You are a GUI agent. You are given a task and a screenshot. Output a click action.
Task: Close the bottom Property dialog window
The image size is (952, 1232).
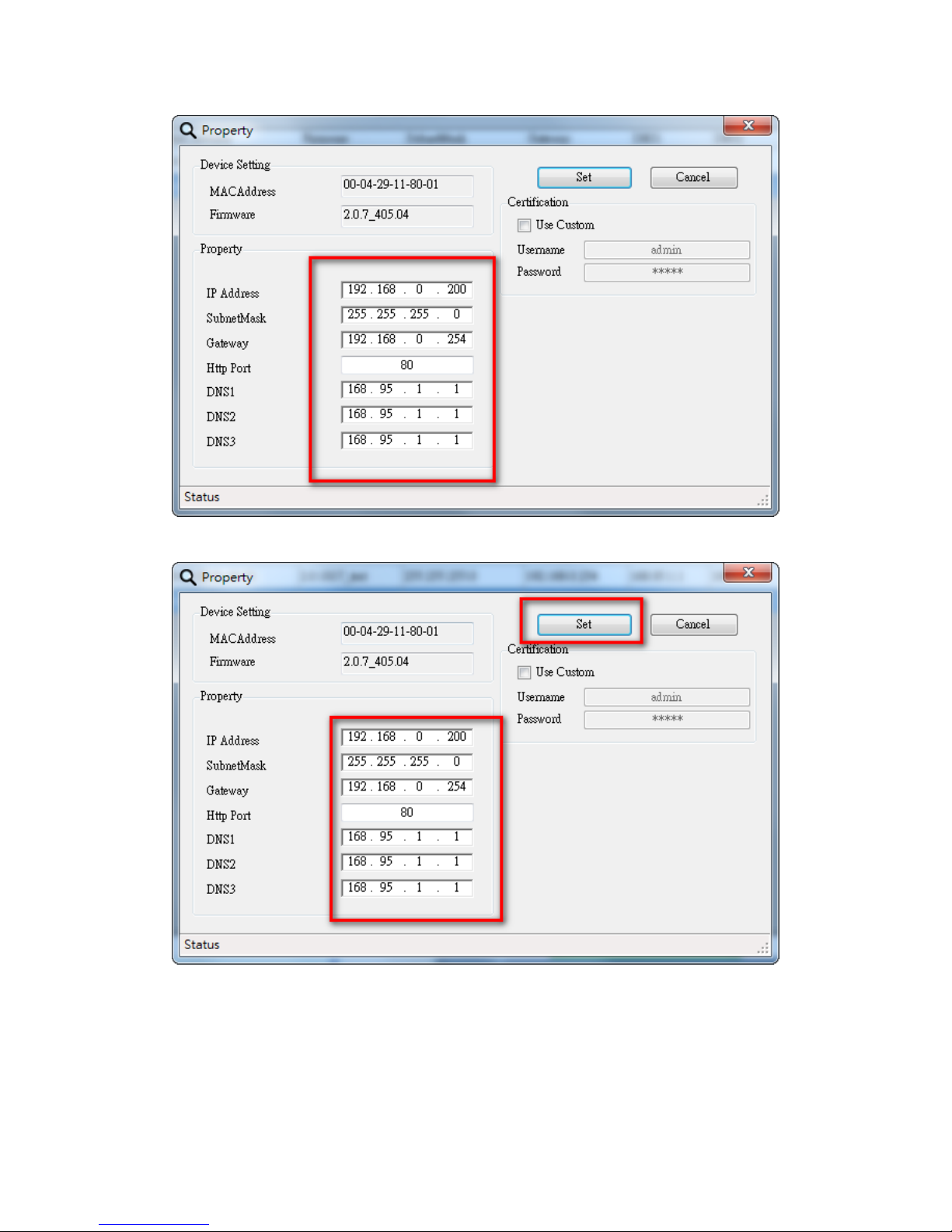(748, 573)
